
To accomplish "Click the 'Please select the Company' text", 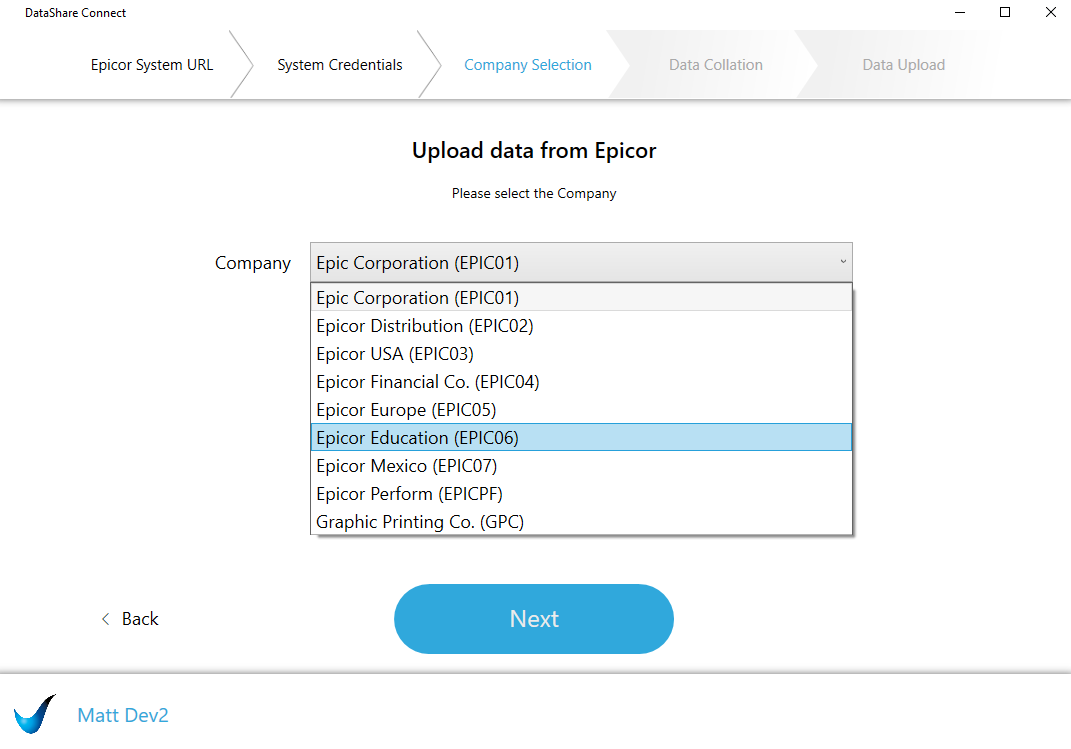I will tap(534, 193).
